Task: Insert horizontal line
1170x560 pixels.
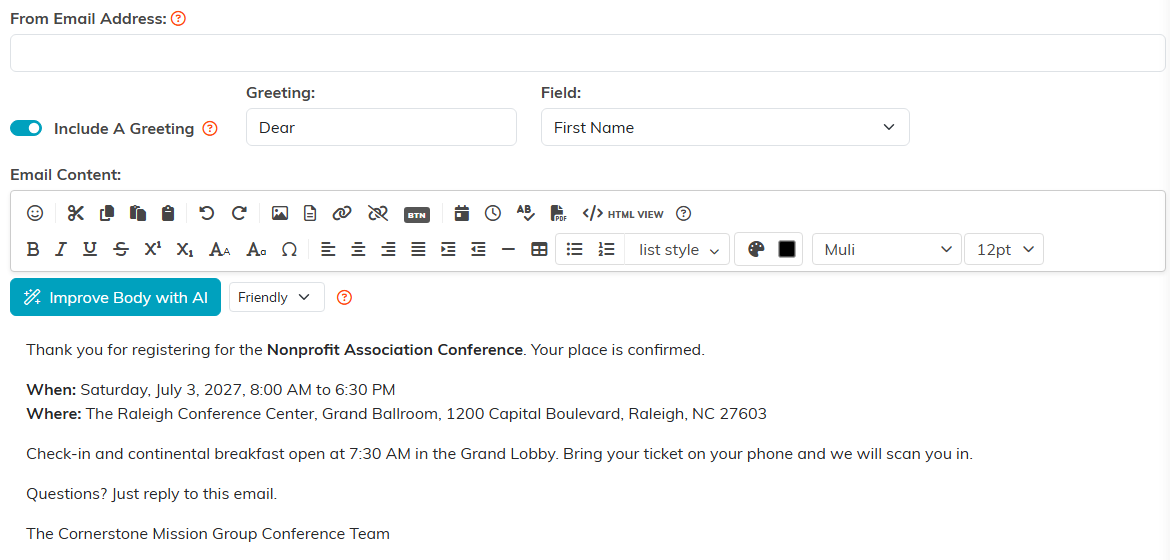Action: (508, 249)
